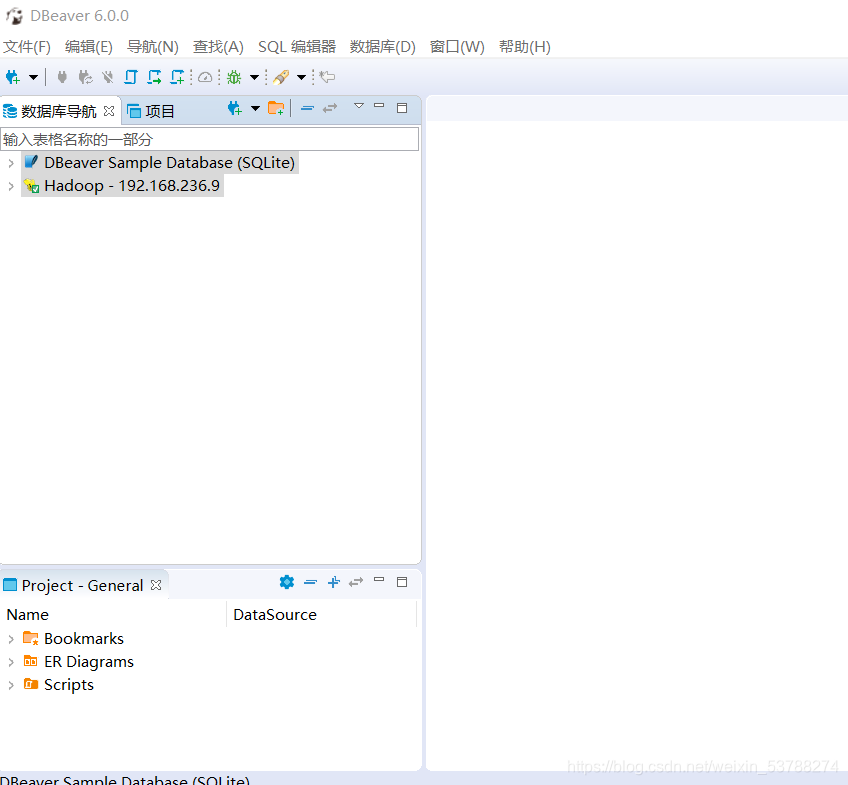848x785 pixels.
Task: Select the Scripts folder row
Action: point(69,685)
